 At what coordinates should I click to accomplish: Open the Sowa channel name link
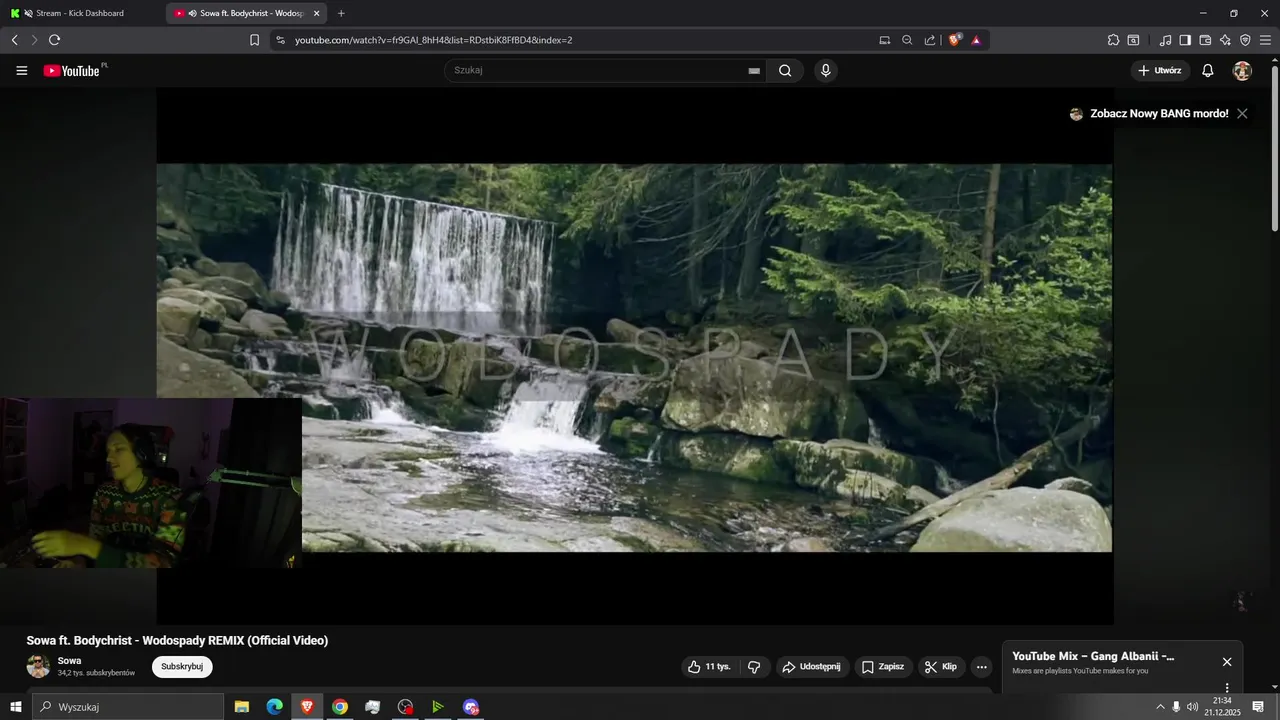69,661
